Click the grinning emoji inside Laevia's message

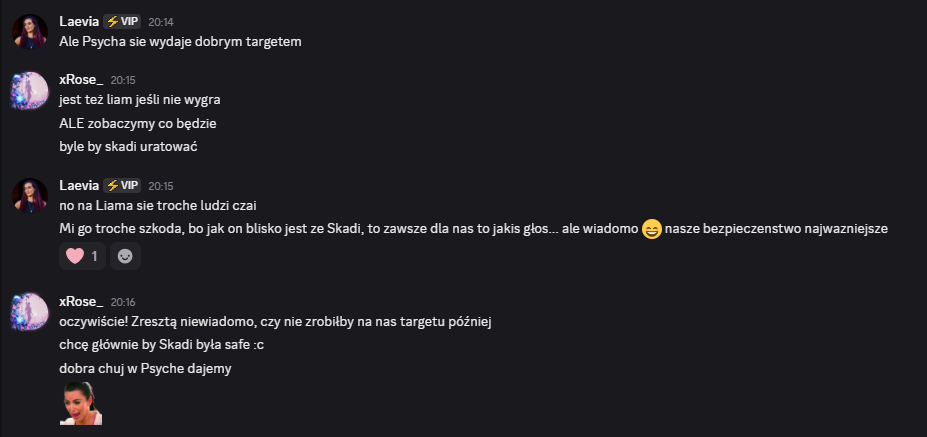point(651,230)
